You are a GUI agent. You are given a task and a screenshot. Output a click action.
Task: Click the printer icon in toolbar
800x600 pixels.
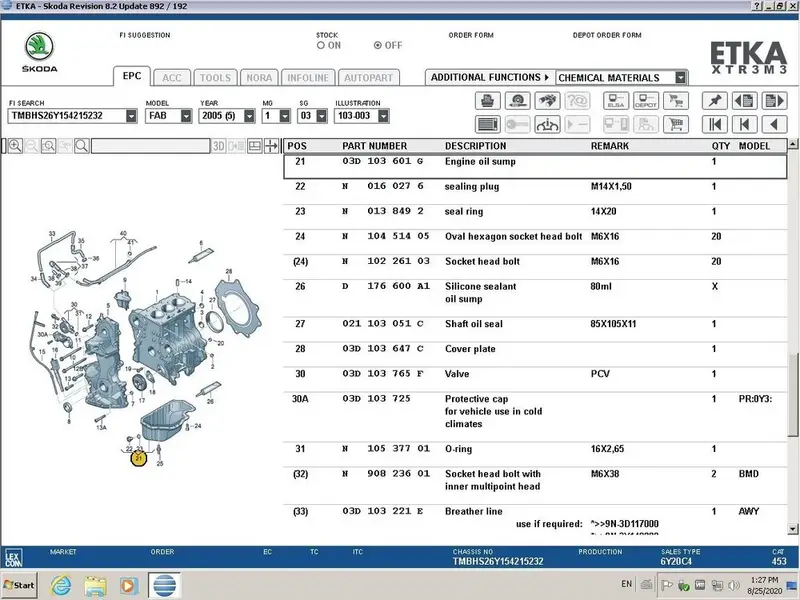click(487, 101)
